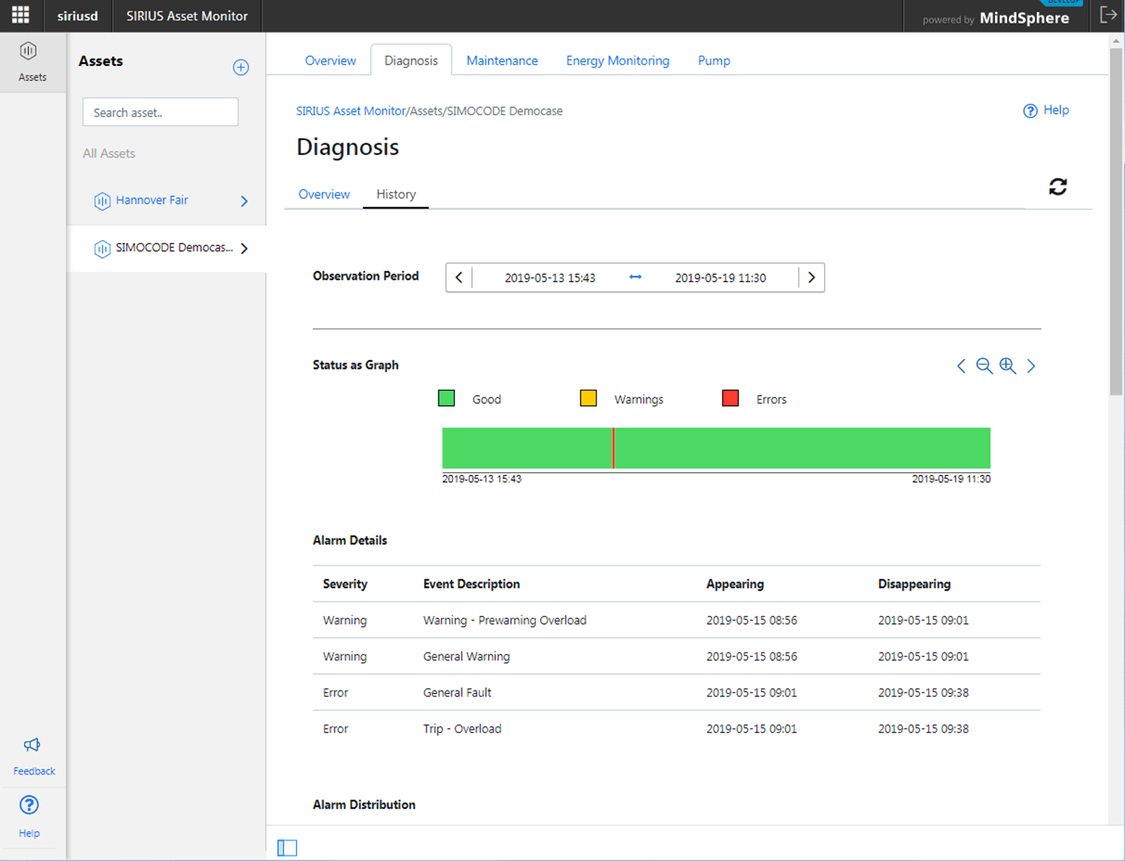Viewport: 1125px width, 861px height.
Task: Click the Help link text top right
Action: point(1056,110)
